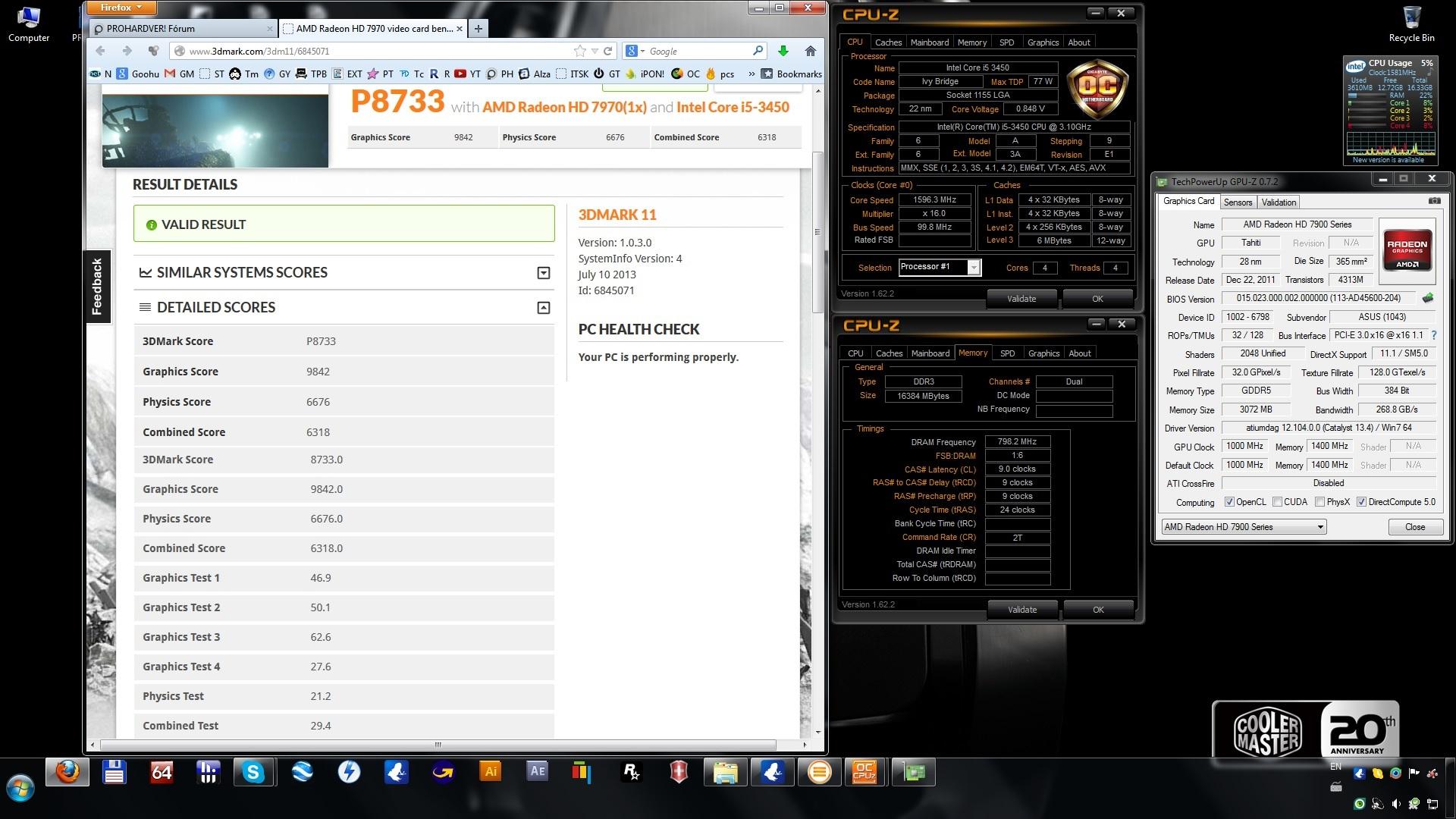
Task: Click Validate in the CPU-Z Memory window
Action: 1021,610
